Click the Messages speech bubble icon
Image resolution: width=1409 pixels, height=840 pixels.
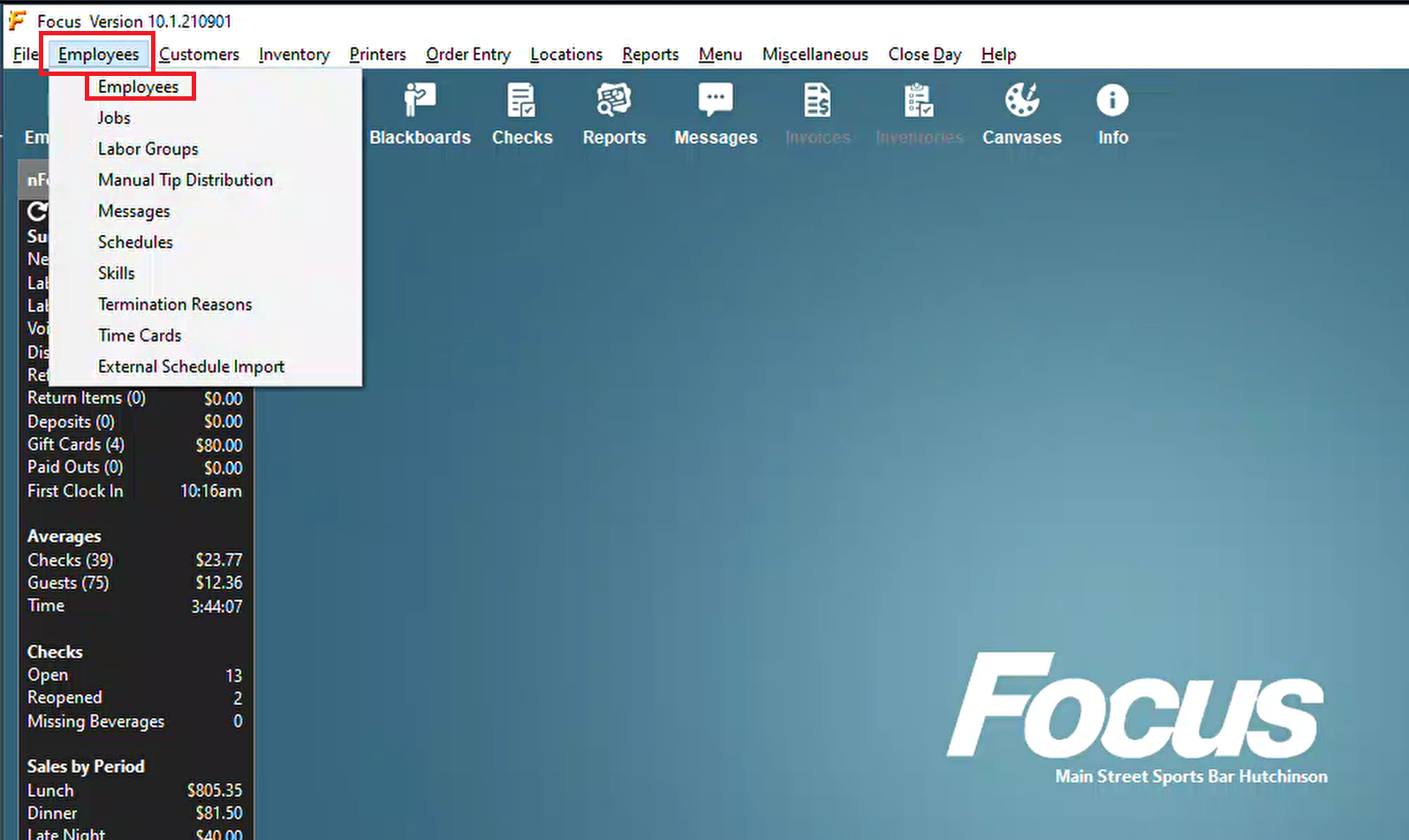(716, 100)
